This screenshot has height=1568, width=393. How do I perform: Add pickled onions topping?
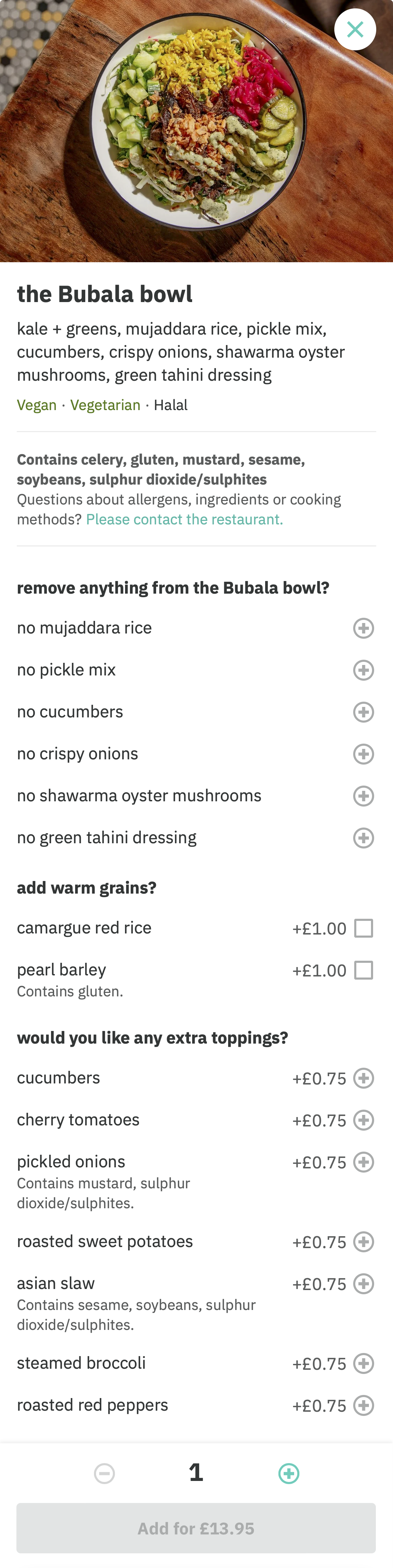click(363, 1162)
